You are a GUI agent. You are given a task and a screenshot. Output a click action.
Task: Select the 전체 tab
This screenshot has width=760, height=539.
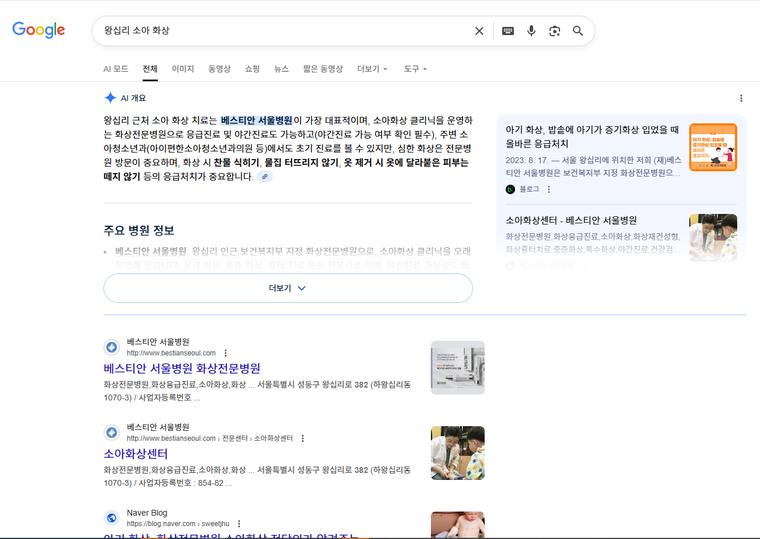pyautogui.click(x=150, y=69)
